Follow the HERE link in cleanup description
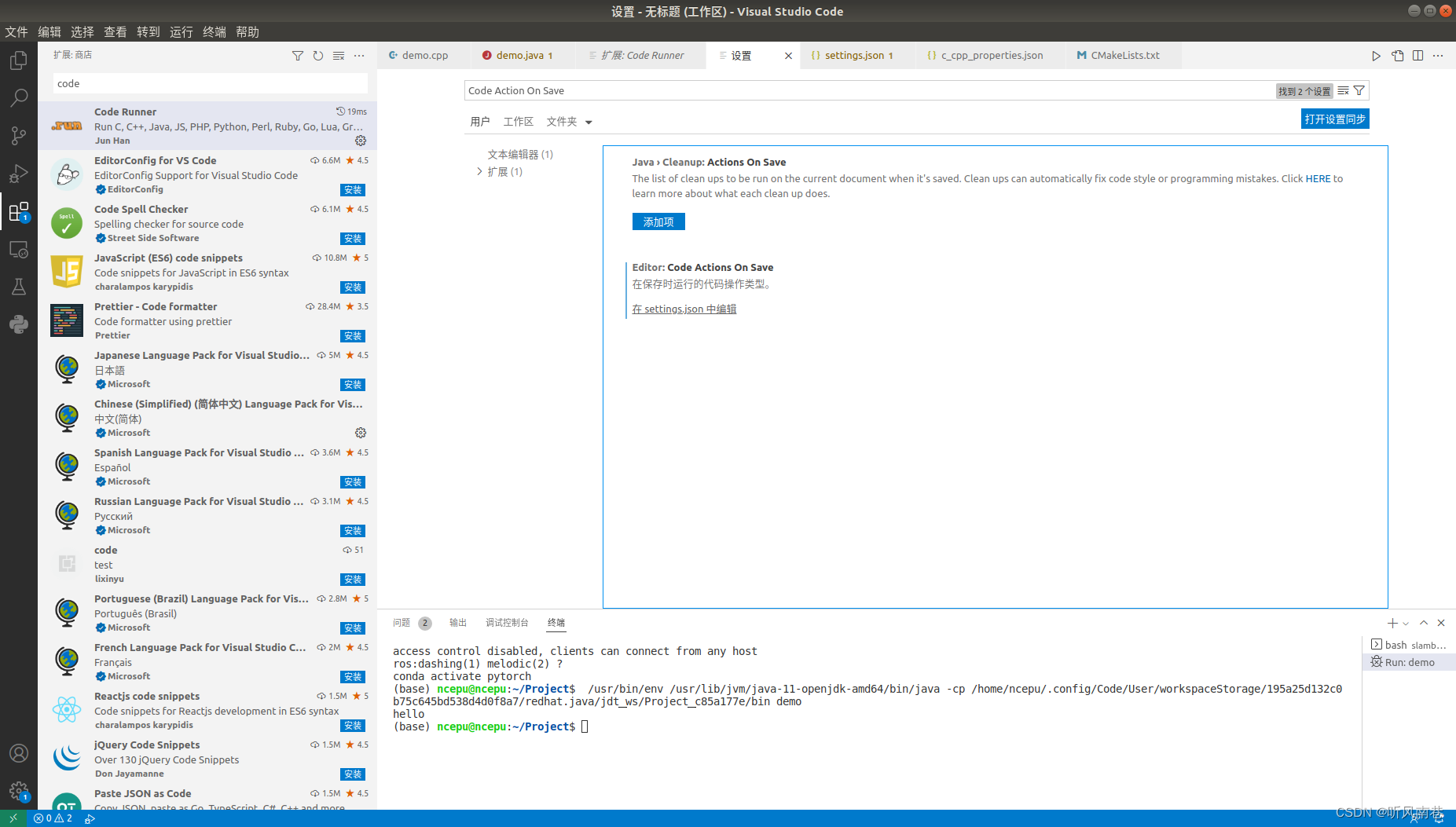 click(1318, 179)
